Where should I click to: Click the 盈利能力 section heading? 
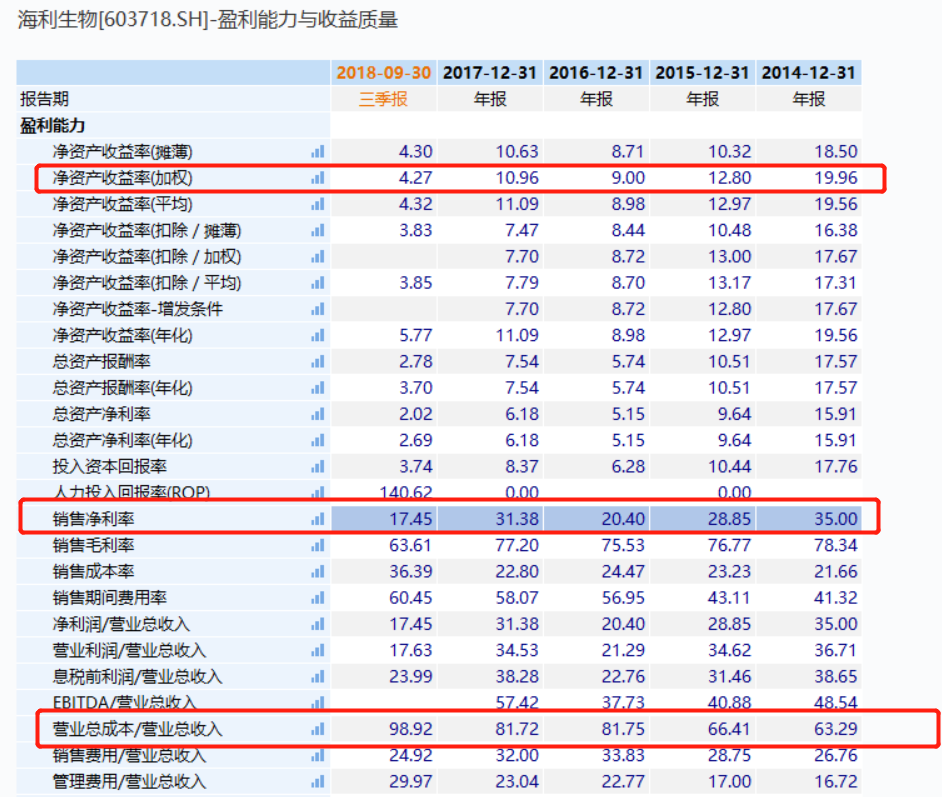pyautogui.click(x=52, y=125)
